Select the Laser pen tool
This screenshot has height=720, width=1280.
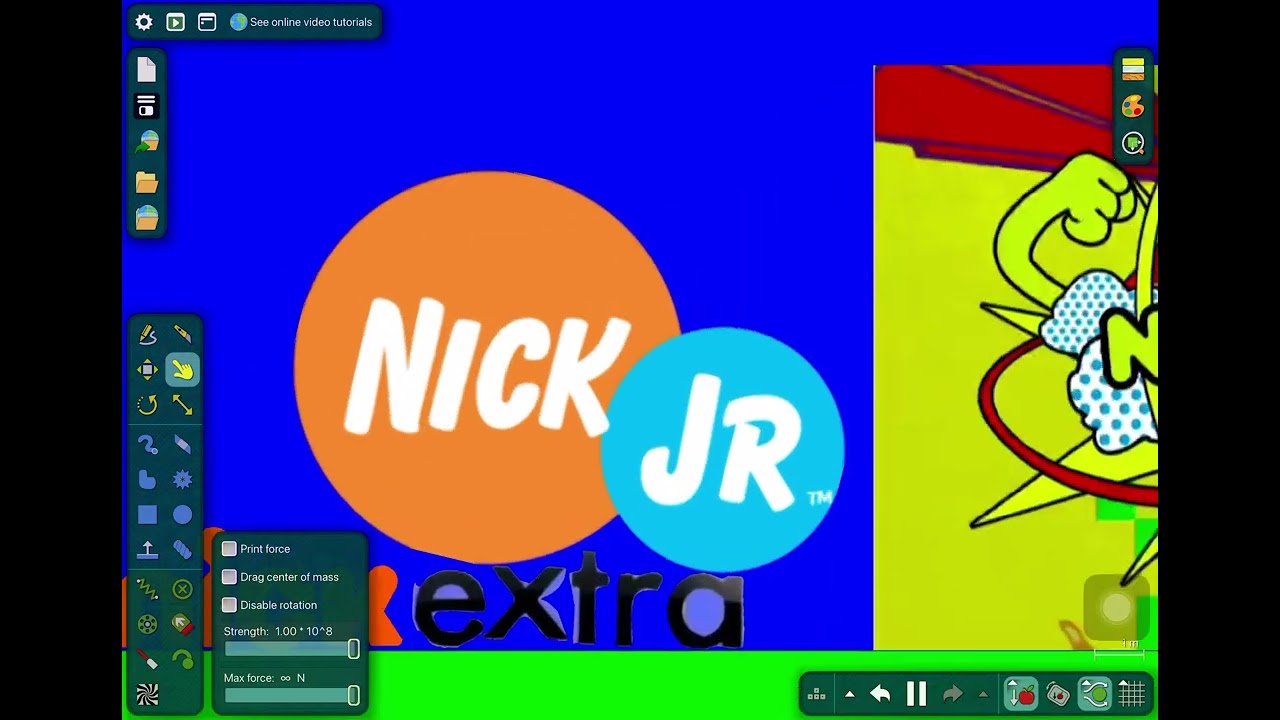pyautogui.click(x=148, y=660)
